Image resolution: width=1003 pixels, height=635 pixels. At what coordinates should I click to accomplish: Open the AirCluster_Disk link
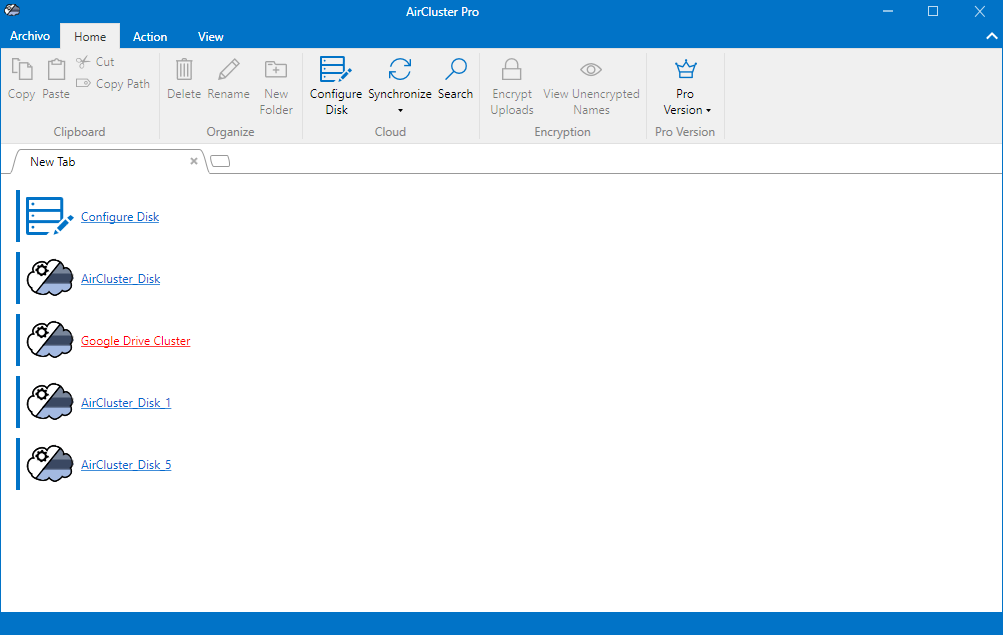[120, 279]
